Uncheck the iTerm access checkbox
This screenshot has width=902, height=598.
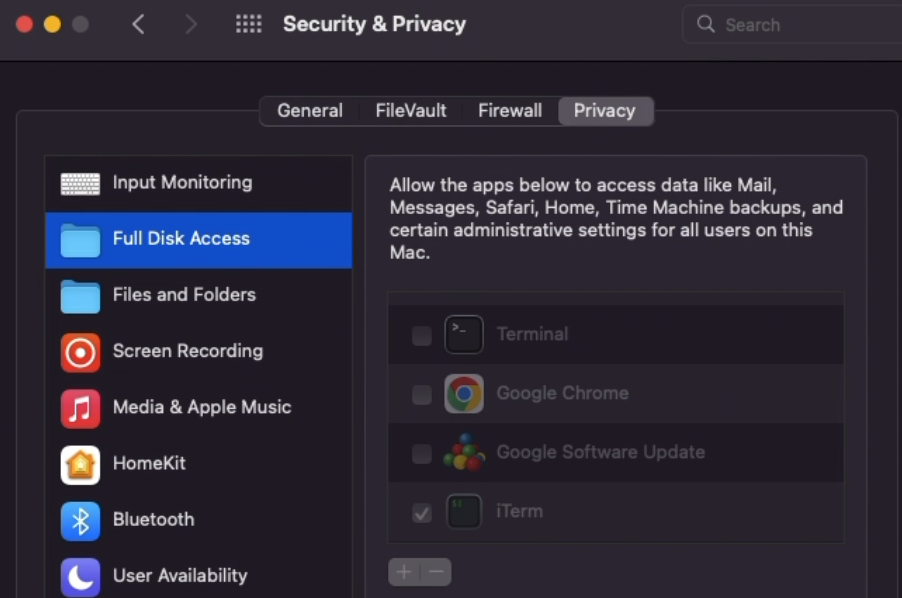coord(422,513)
